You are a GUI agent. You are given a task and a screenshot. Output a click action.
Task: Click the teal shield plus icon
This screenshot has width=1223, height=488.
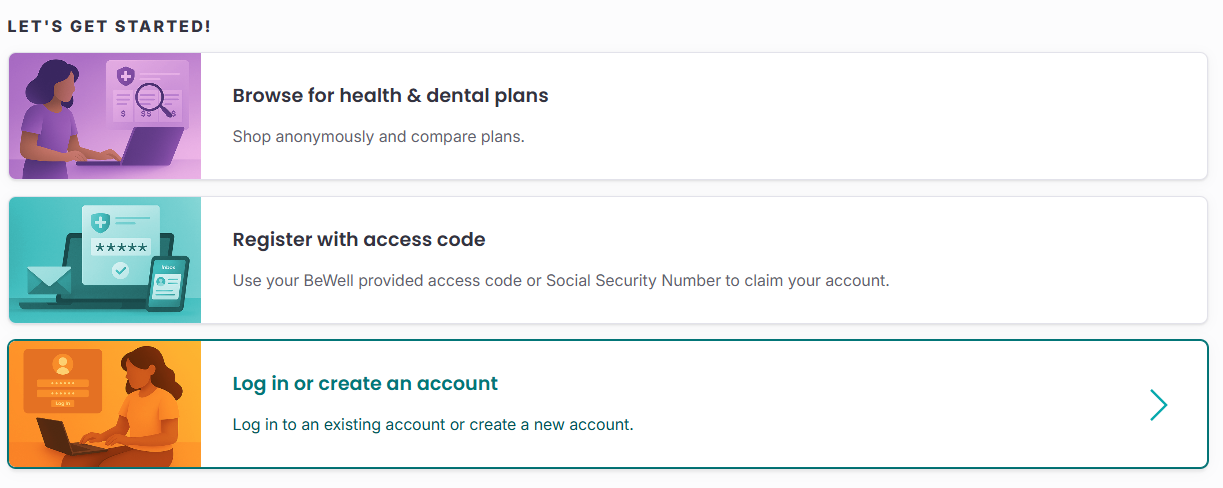100,222
